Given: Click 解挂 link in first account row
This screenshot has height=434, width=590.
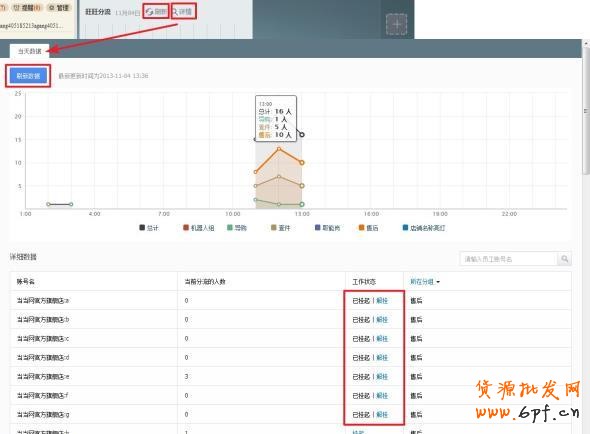Looking at the screenshot, I should [382, 300].
